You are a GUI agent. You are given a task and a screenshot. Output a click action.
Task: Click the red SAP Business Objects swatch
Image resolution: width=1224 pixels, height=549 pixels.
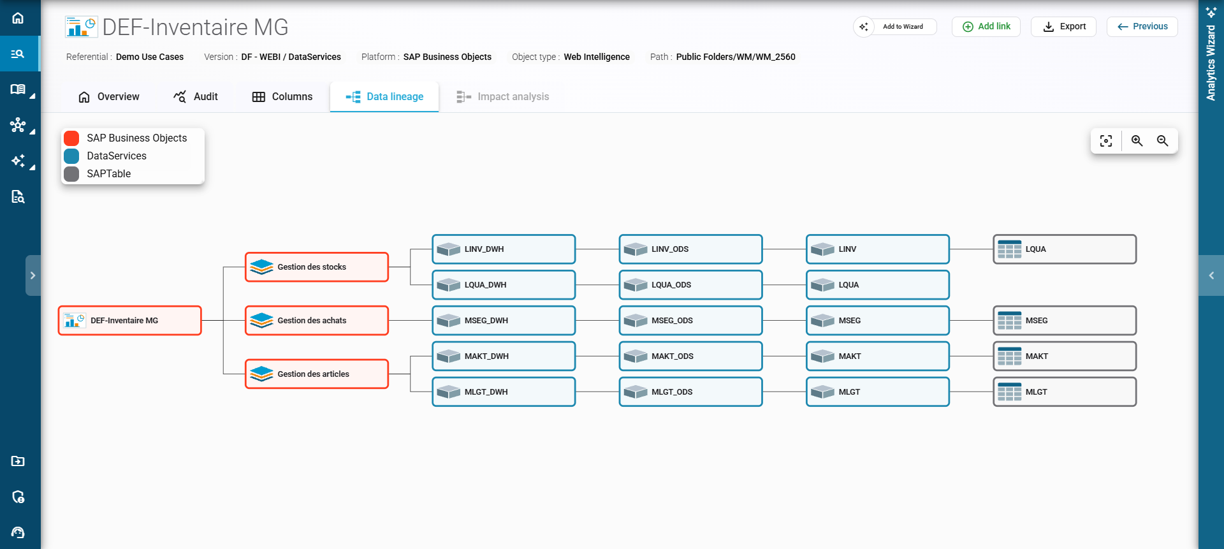click(72, 138)
